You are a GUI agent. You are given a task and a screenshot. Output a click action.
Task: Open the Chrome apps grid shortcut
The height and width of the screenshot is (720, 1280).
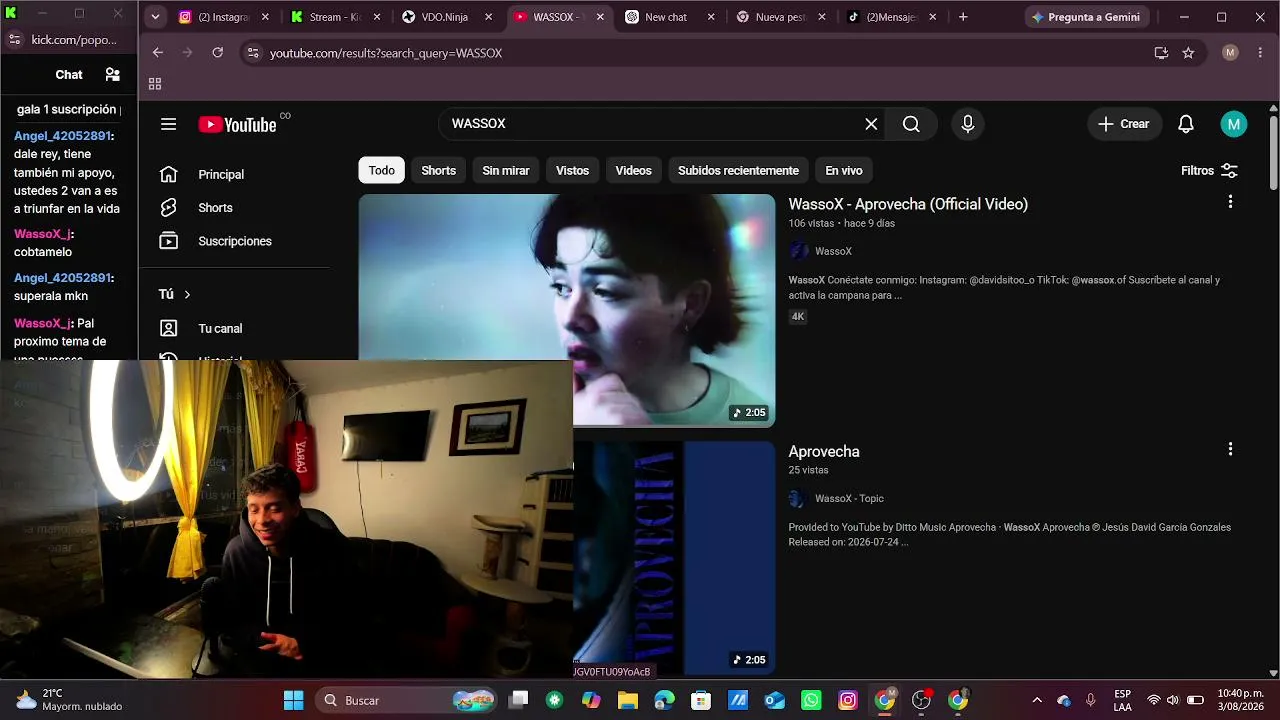(155, 84)
